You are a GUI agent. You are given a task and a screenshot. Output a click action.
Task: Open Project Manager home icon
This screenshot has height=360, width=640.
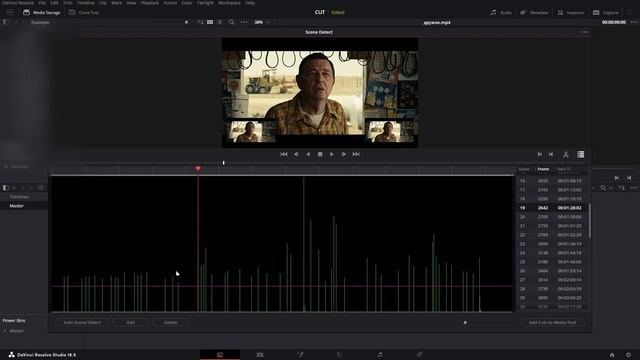[612, 355]
